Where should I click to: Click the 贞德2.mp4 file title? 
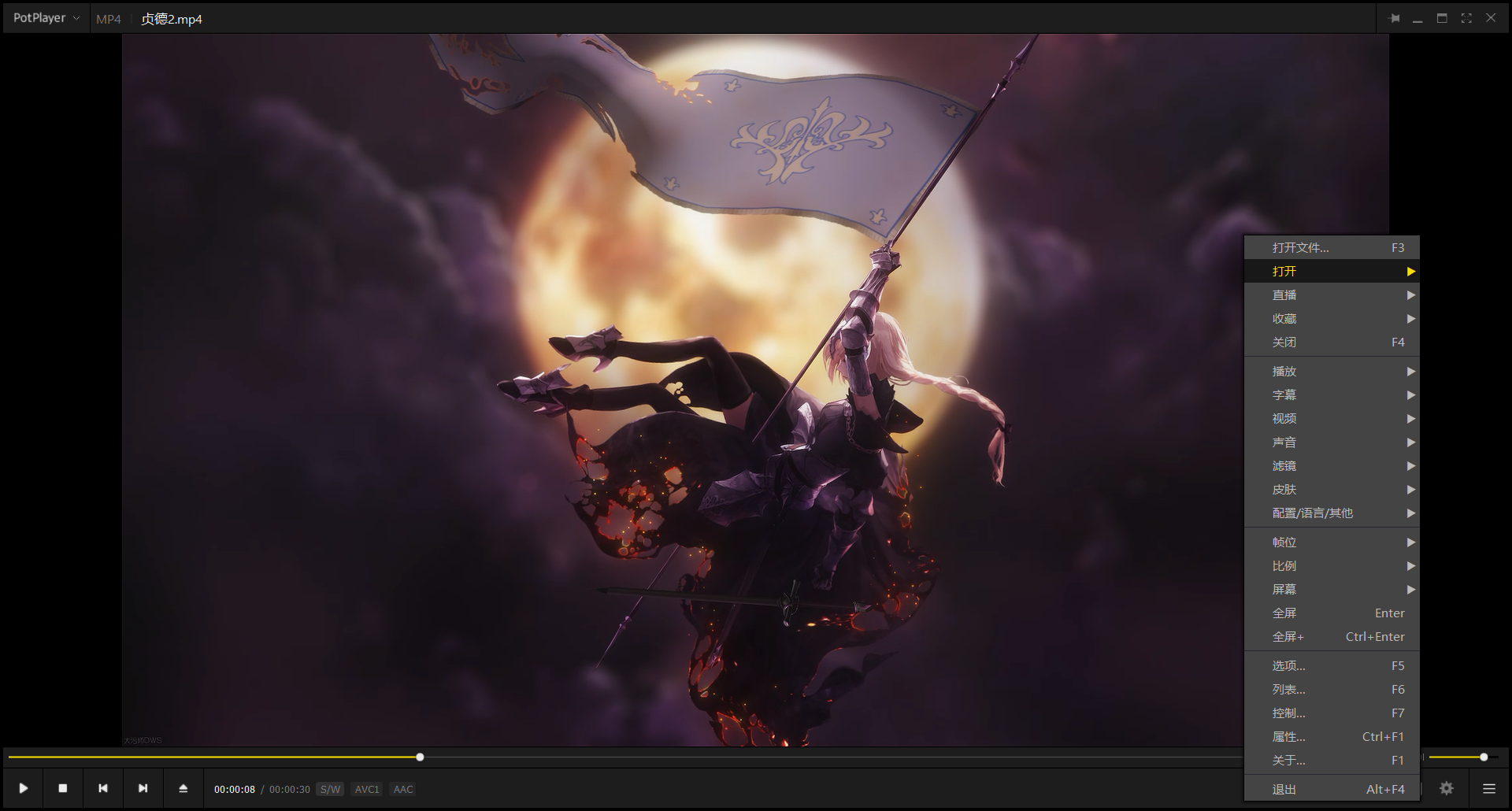(x=172, y=19)
